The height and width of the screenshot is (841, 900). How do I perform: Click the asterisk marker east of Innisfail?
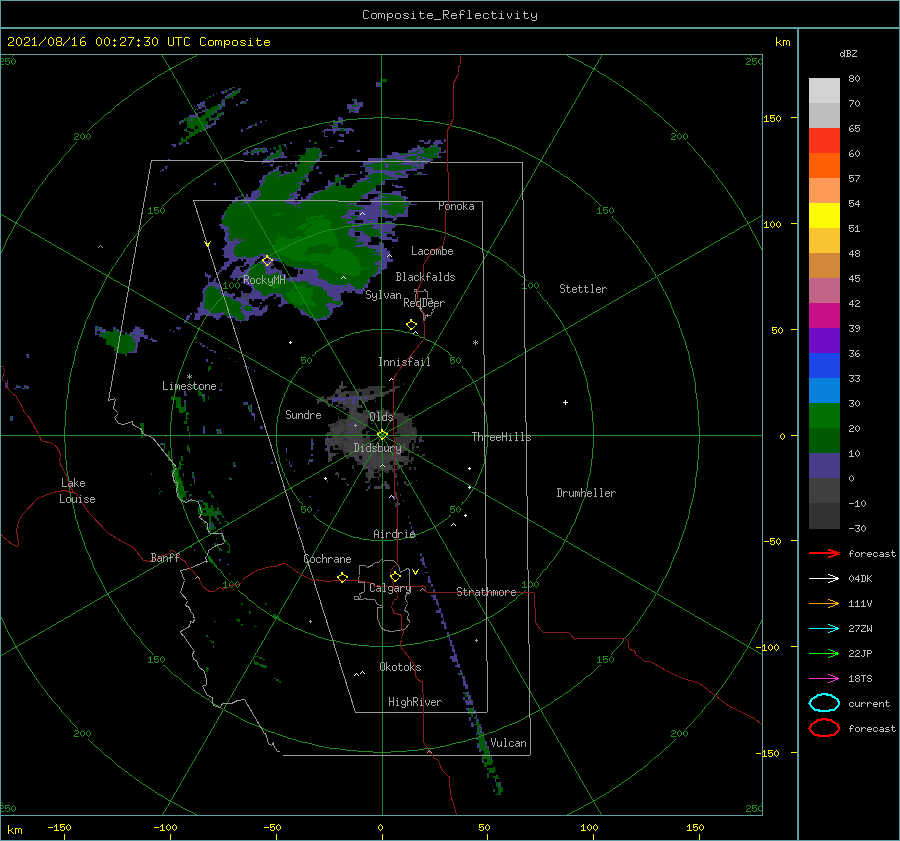(x=475, y=343)
